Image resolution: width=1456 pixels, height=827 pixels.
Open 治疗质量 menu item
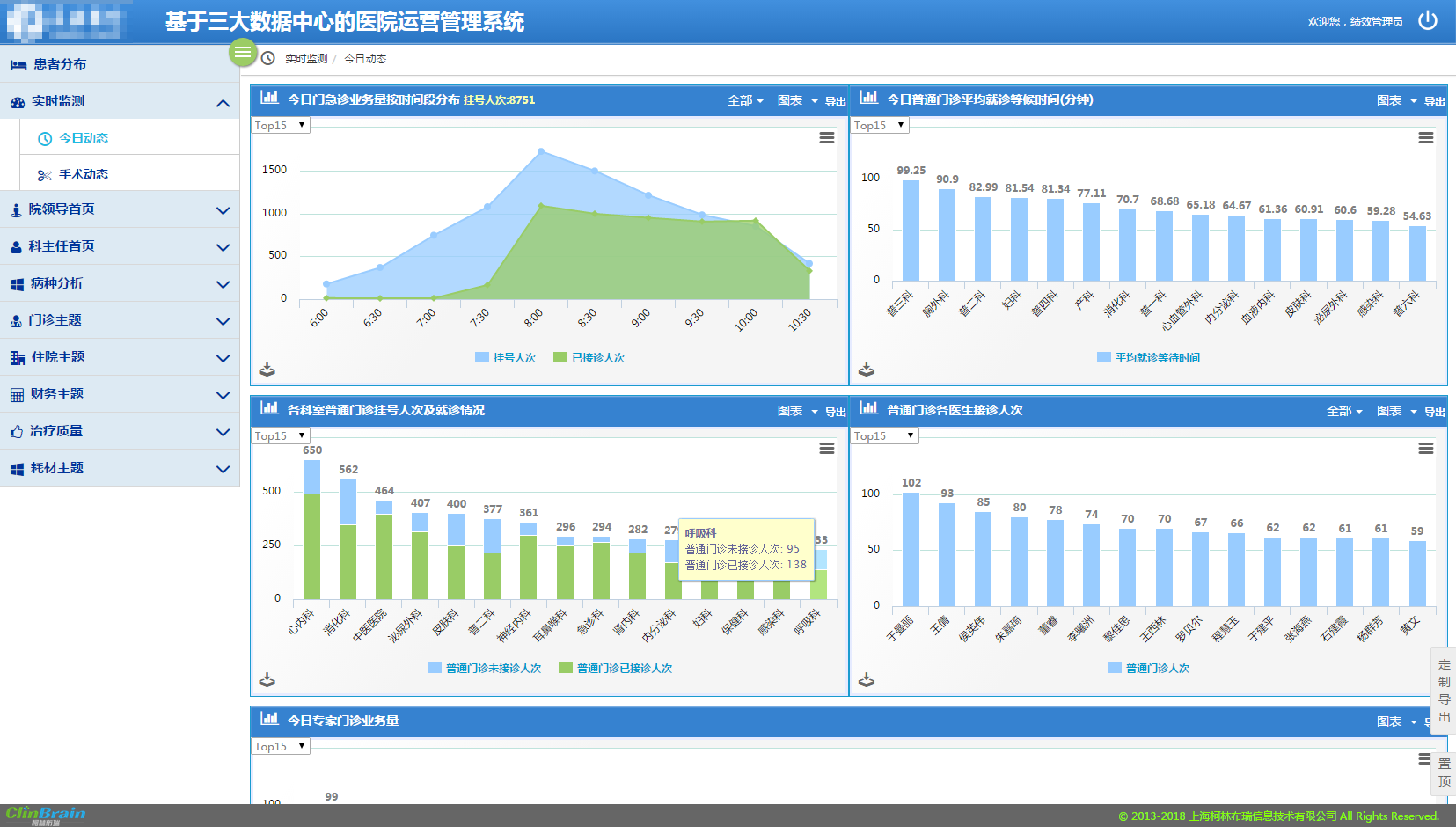120,431
